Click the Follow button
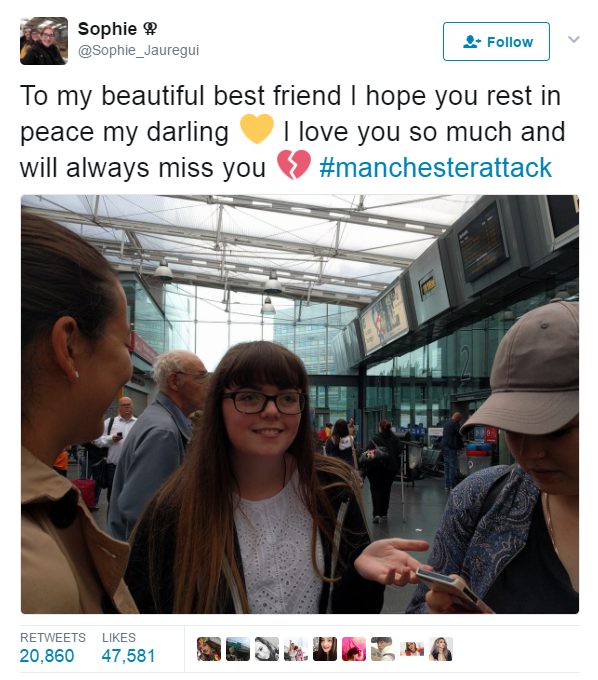Image resolution: width=598 pixels, height=680 pixels. [x=496, y=42]
